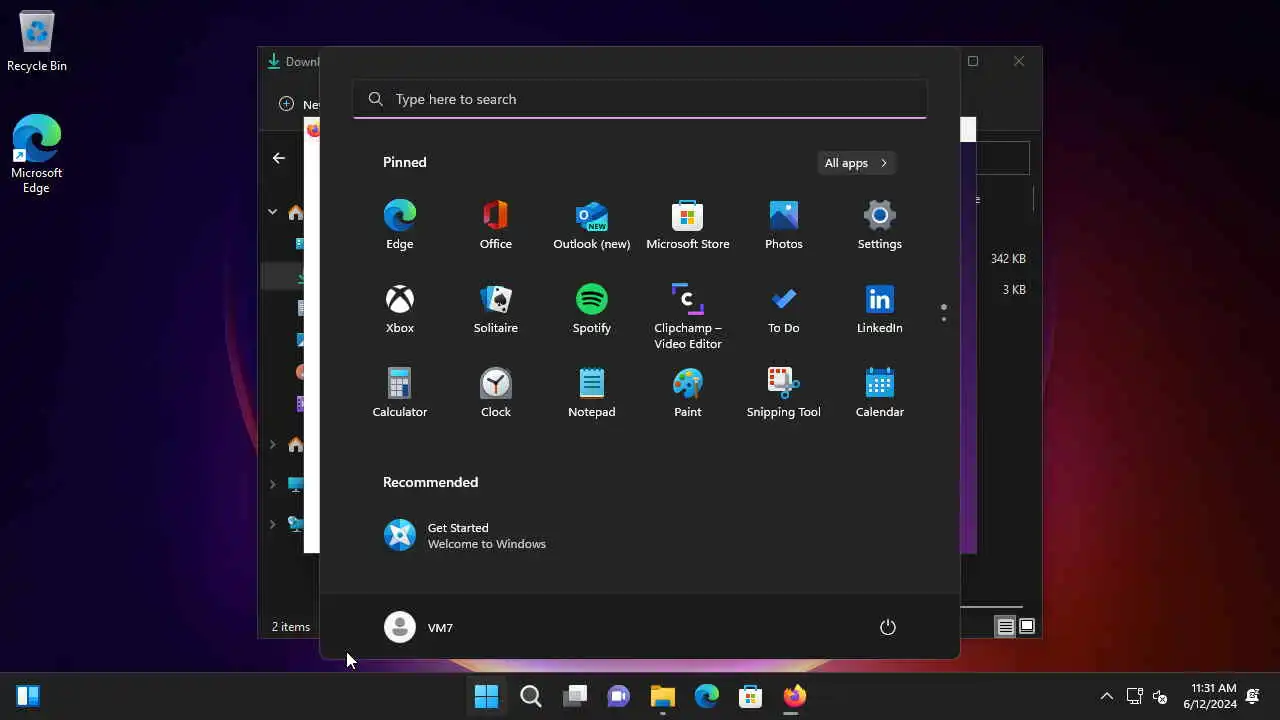Image resolution: width=1280 pixels, height=720 pixels.
Task: Launch Chat from the taskbar
Action: coord(619,696)
